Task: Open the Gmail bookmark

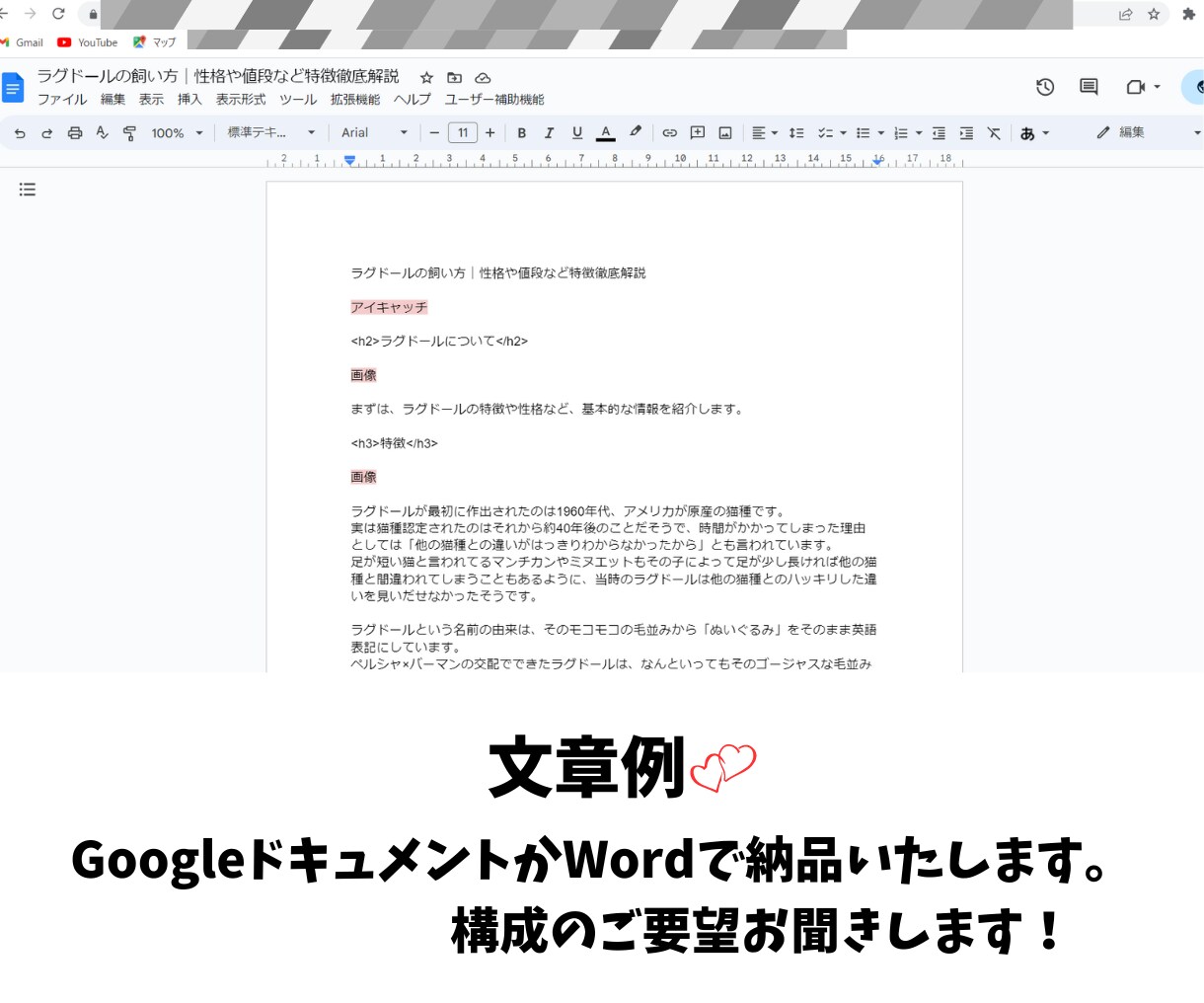Action: pyautogui.click(x=22, y=42)
